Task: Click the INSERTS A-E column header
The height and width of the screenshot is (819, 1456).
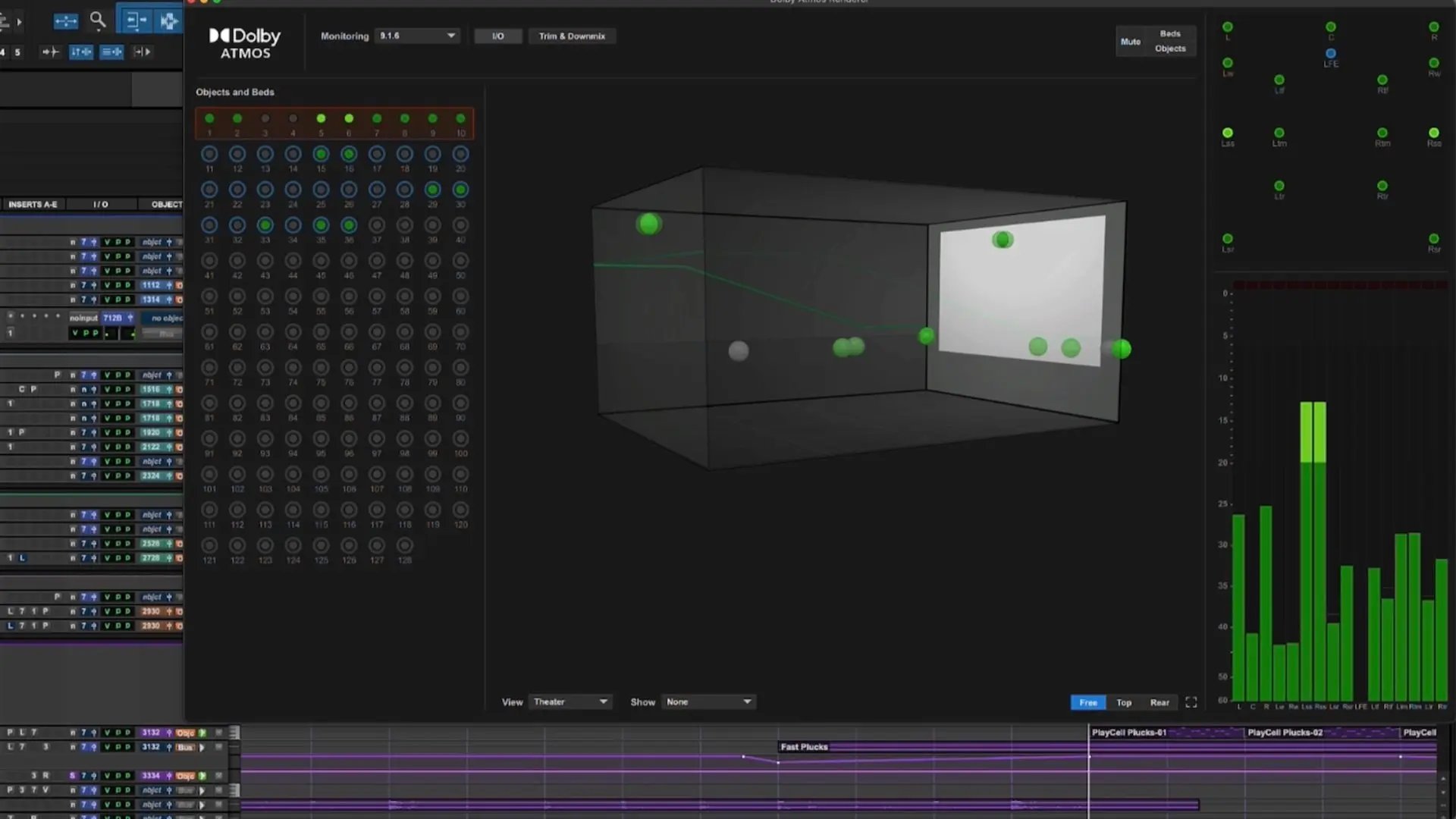Action: (x=33, y=204)
